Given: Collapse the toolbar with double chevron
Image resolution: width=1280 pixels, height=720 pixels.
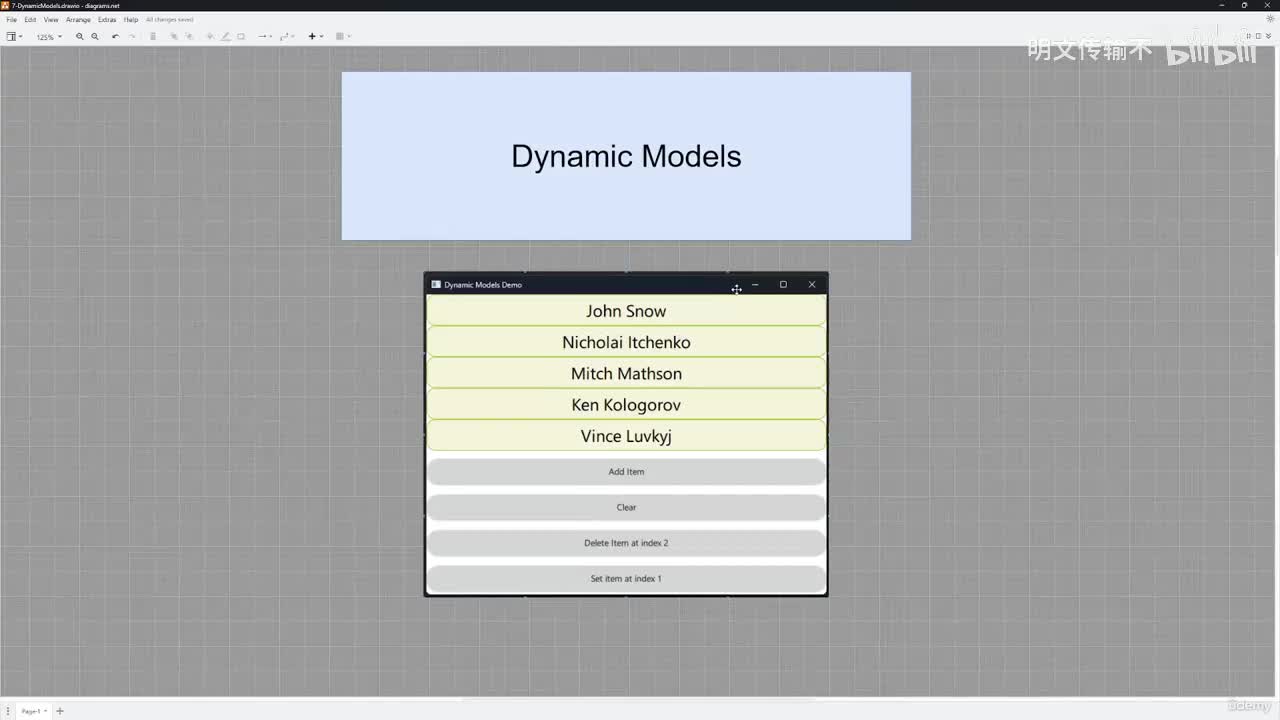Looking at the screenshot, I should coord(1269,36).
